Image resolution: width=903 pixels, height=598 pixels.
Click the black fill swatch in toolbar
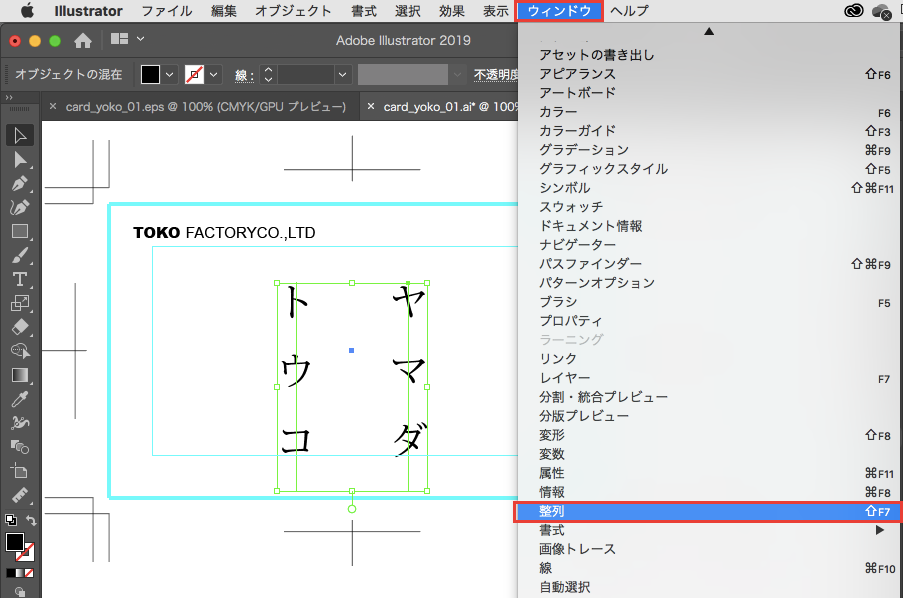pyautogui.click(x=14, y=542)
